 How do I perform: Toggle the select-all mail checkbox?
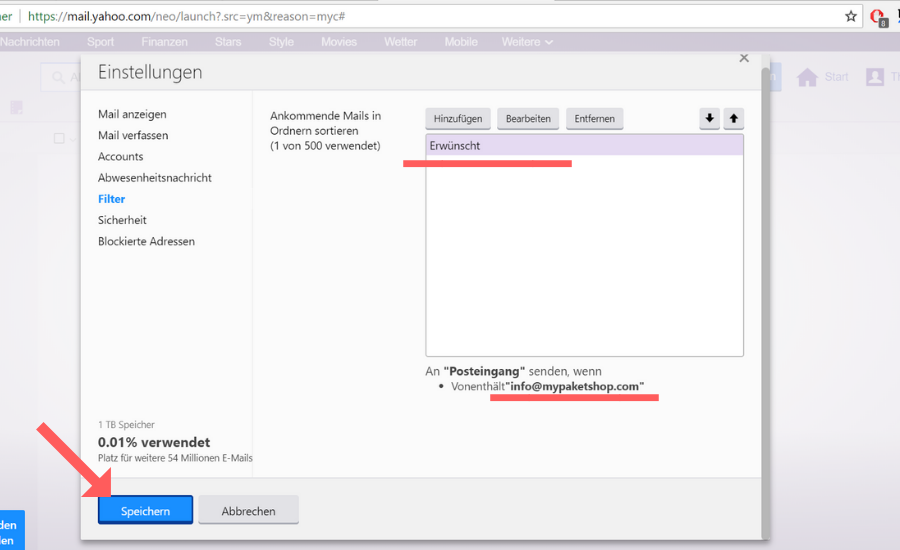coord(59,138)
